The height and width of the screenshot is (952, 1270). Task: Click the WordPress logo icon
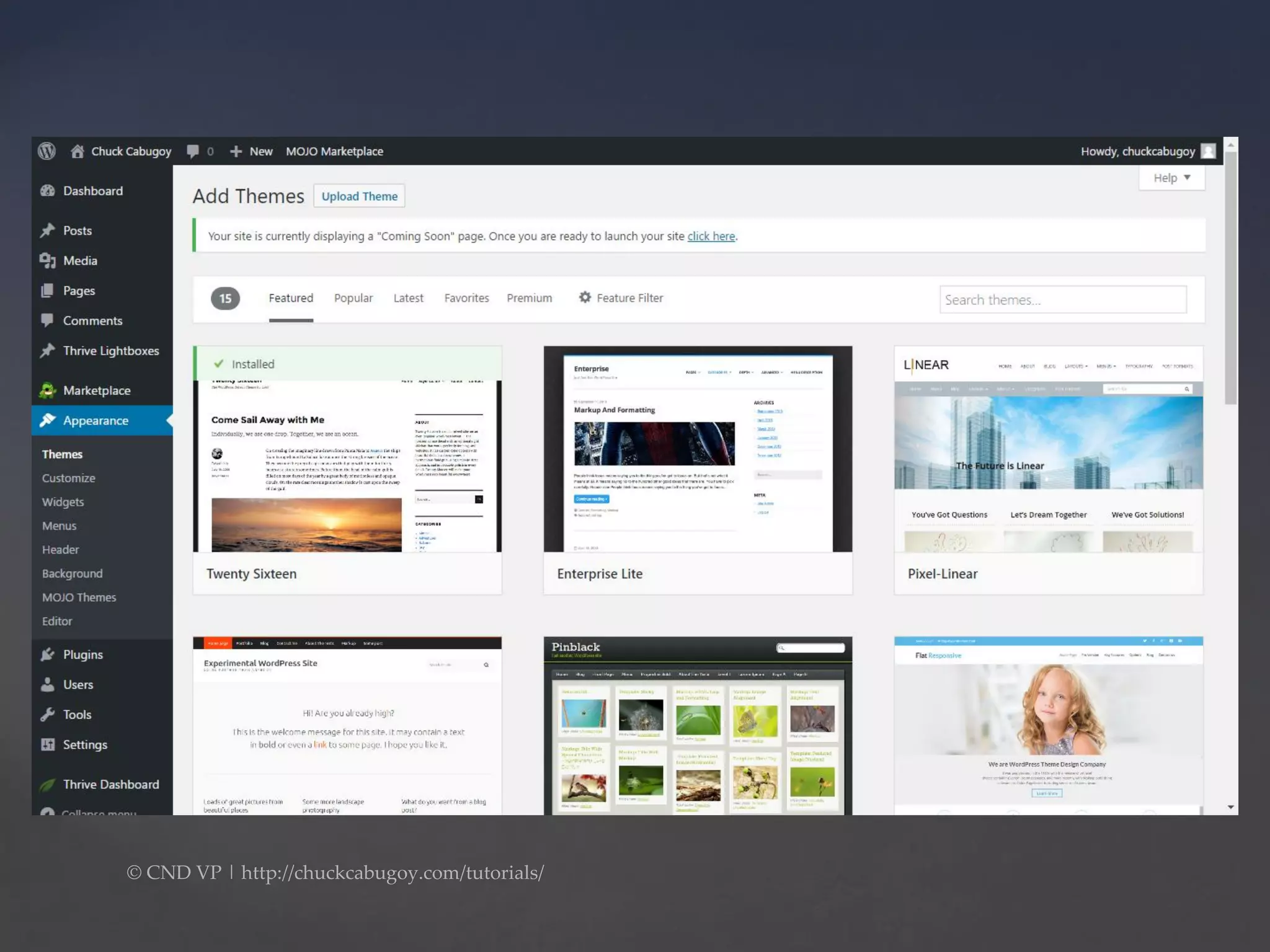click(47, 151)
